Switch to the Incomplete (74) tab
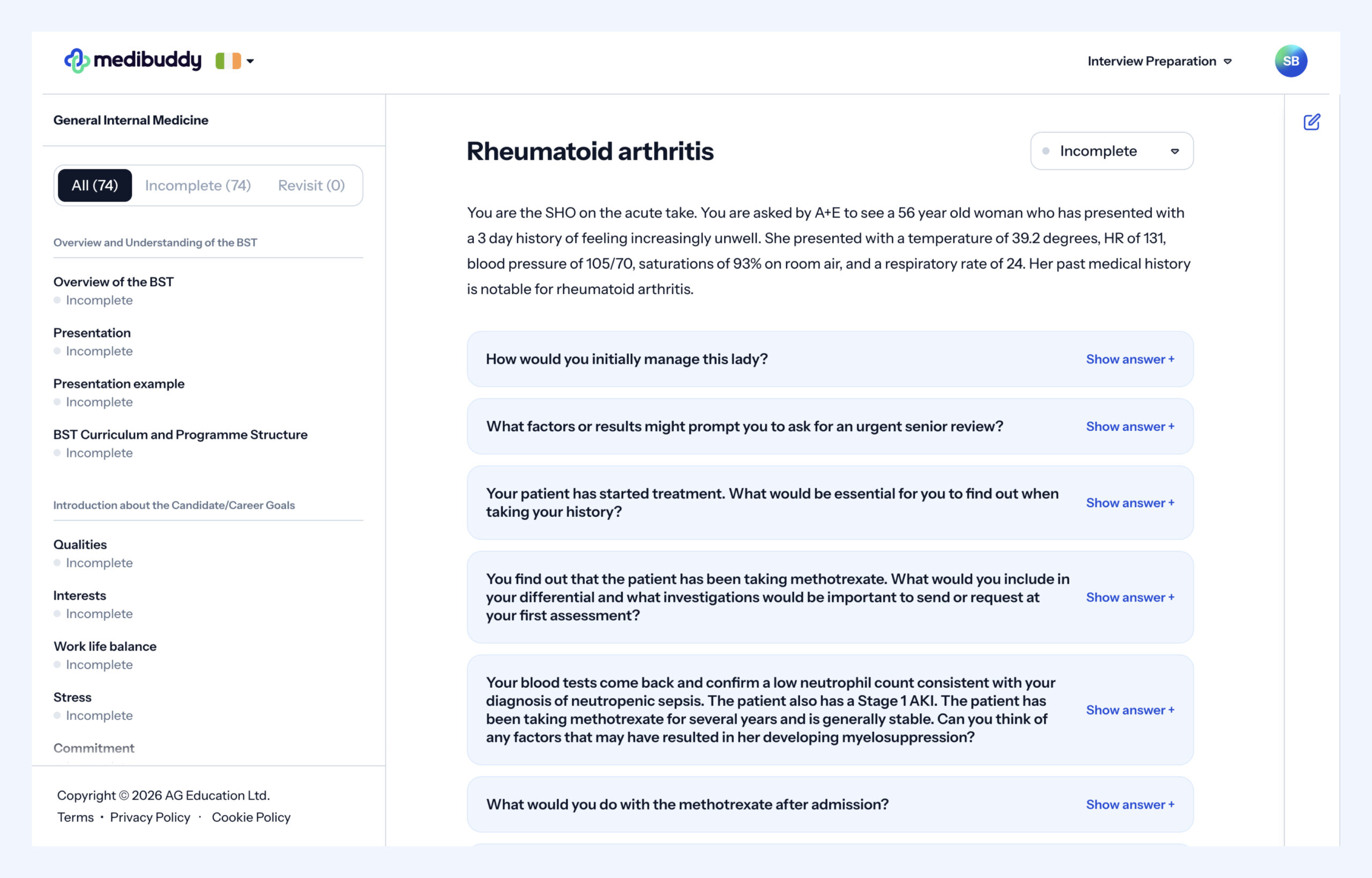Image resolution: width=1372 pixels, height=878 pixels. pyautogui.click(x=198, y=185)
